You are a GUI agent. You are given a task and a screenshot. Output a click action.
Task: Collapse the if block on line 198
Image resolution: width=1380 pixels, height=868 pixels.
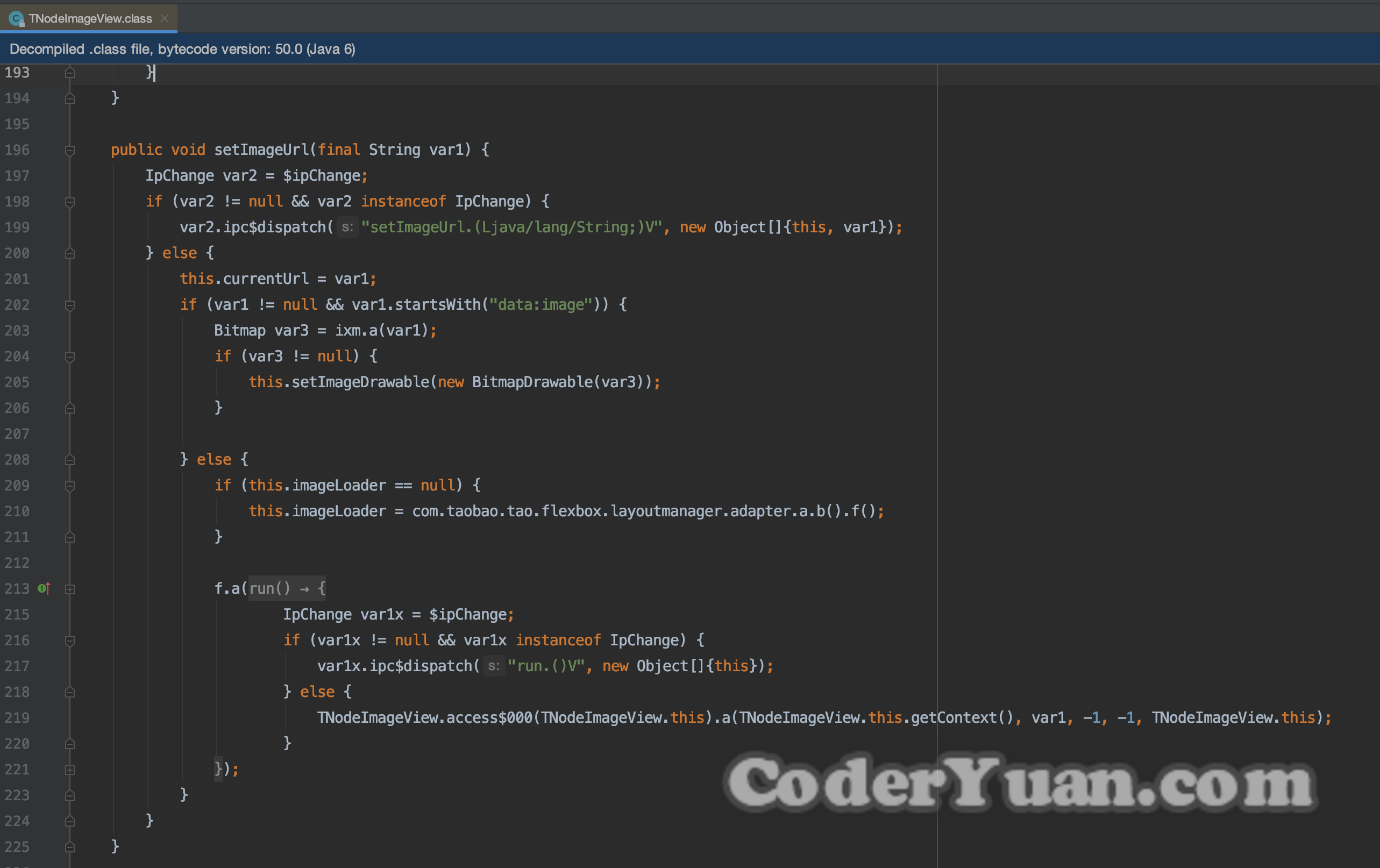point(70,202)
